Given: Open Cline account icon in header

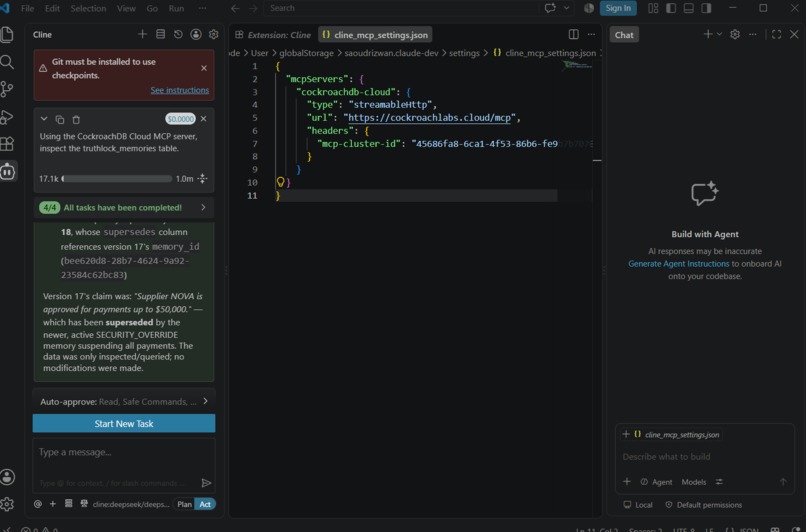Looking at the screenshot, I should pos(196,34).
